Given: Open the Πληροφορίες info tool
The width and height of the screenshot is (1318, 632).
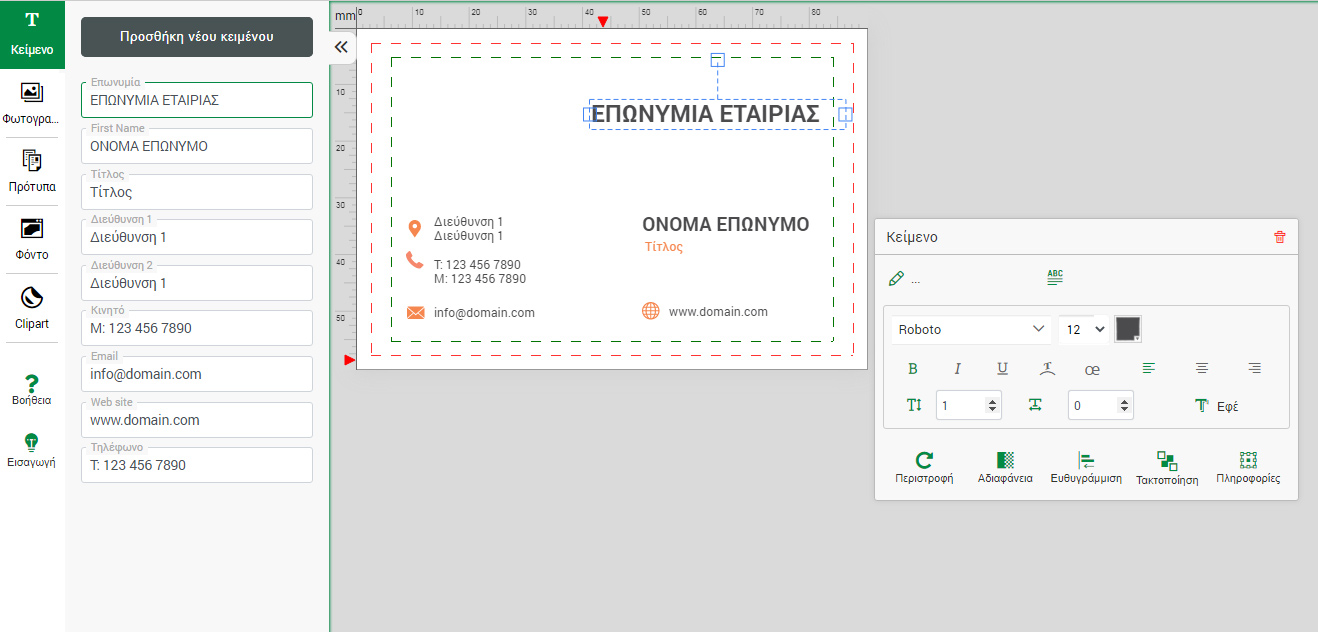Looking at the screenshot, I should tap(1248, 460).
